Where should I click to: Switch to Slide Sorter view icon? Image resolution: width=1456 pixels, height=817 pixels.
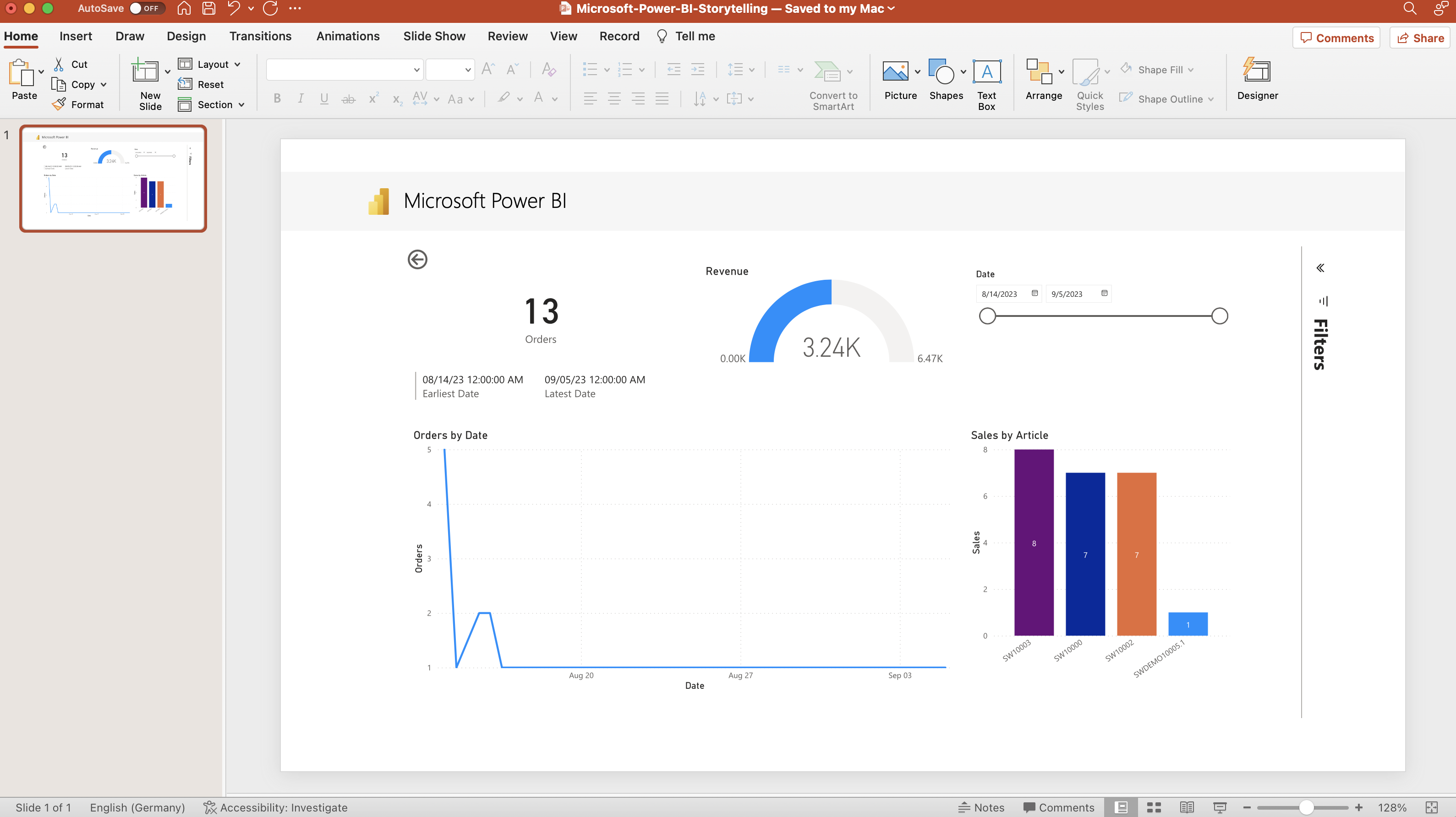1154,807
